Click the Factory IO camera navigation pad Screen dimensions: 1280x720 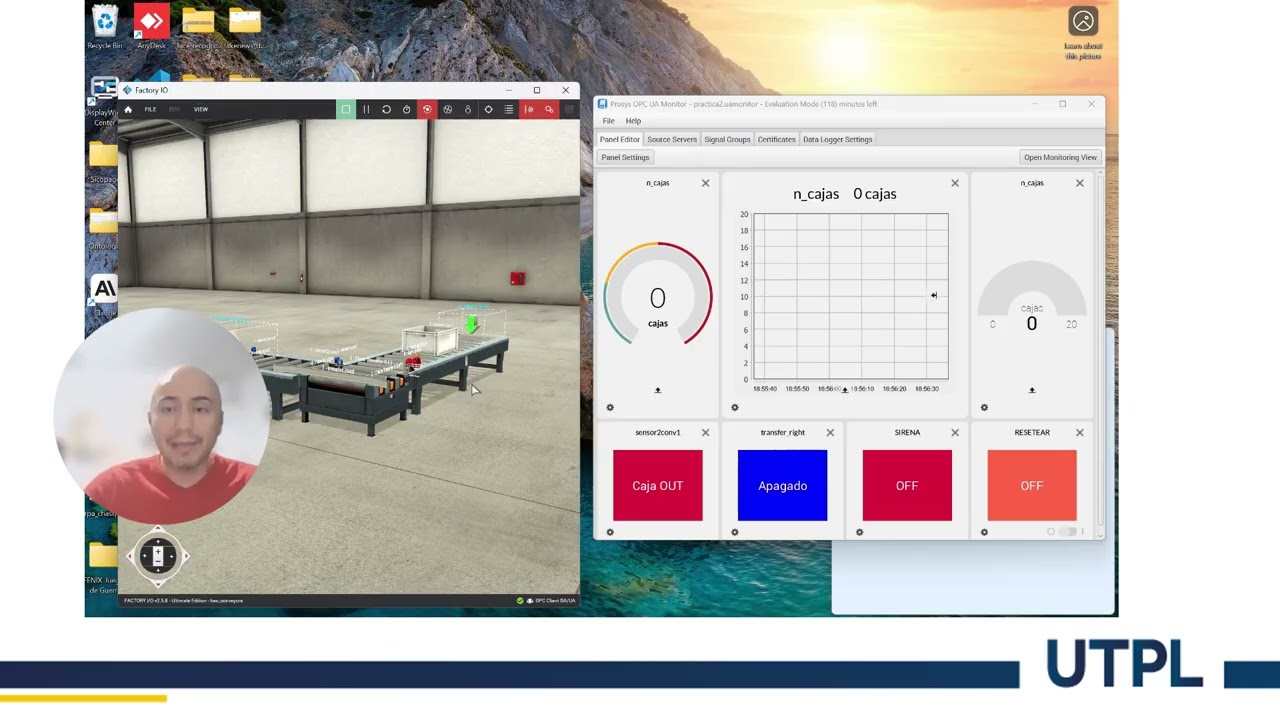pos(158,555)
